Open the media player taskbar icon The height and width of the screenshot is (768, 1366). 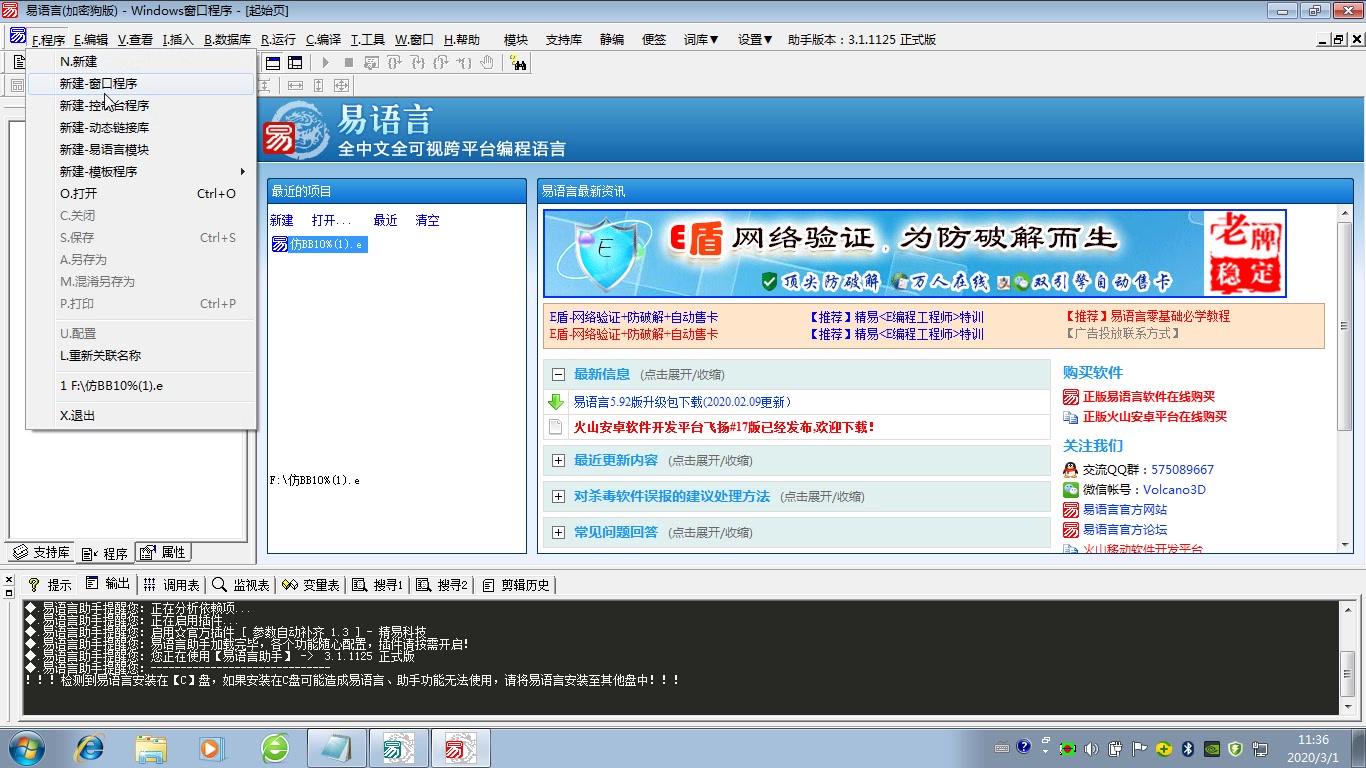(x=212, y=748)
